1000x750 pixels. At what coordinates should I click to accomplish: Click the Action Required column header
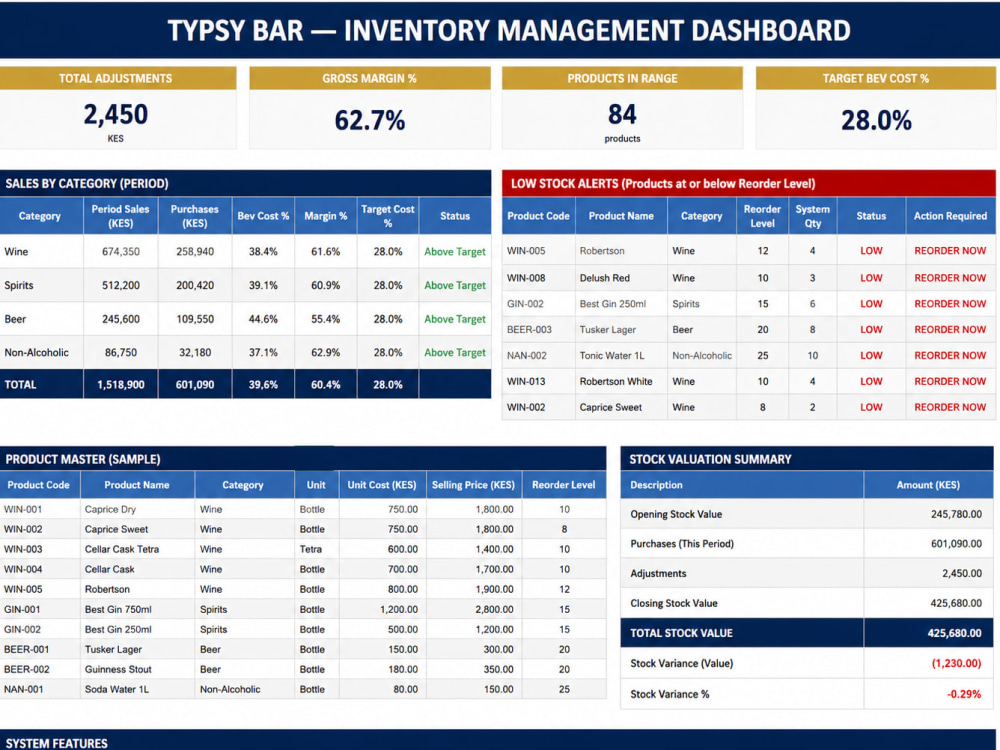pyautogui.click(x=950, y=216)
